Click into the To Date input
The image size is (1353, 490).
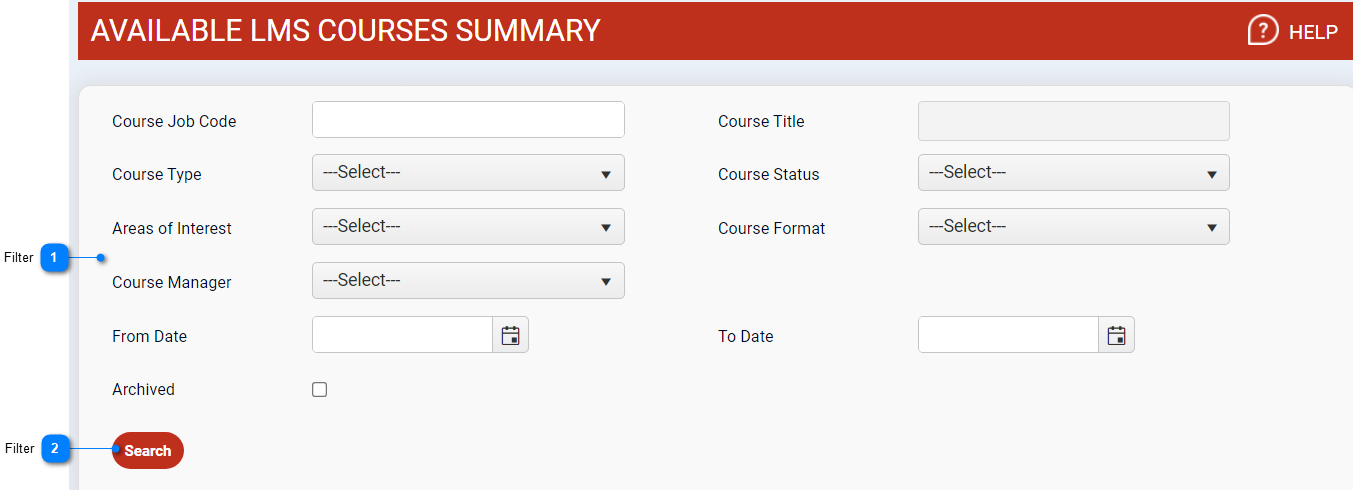click(x=1008, y=335)
